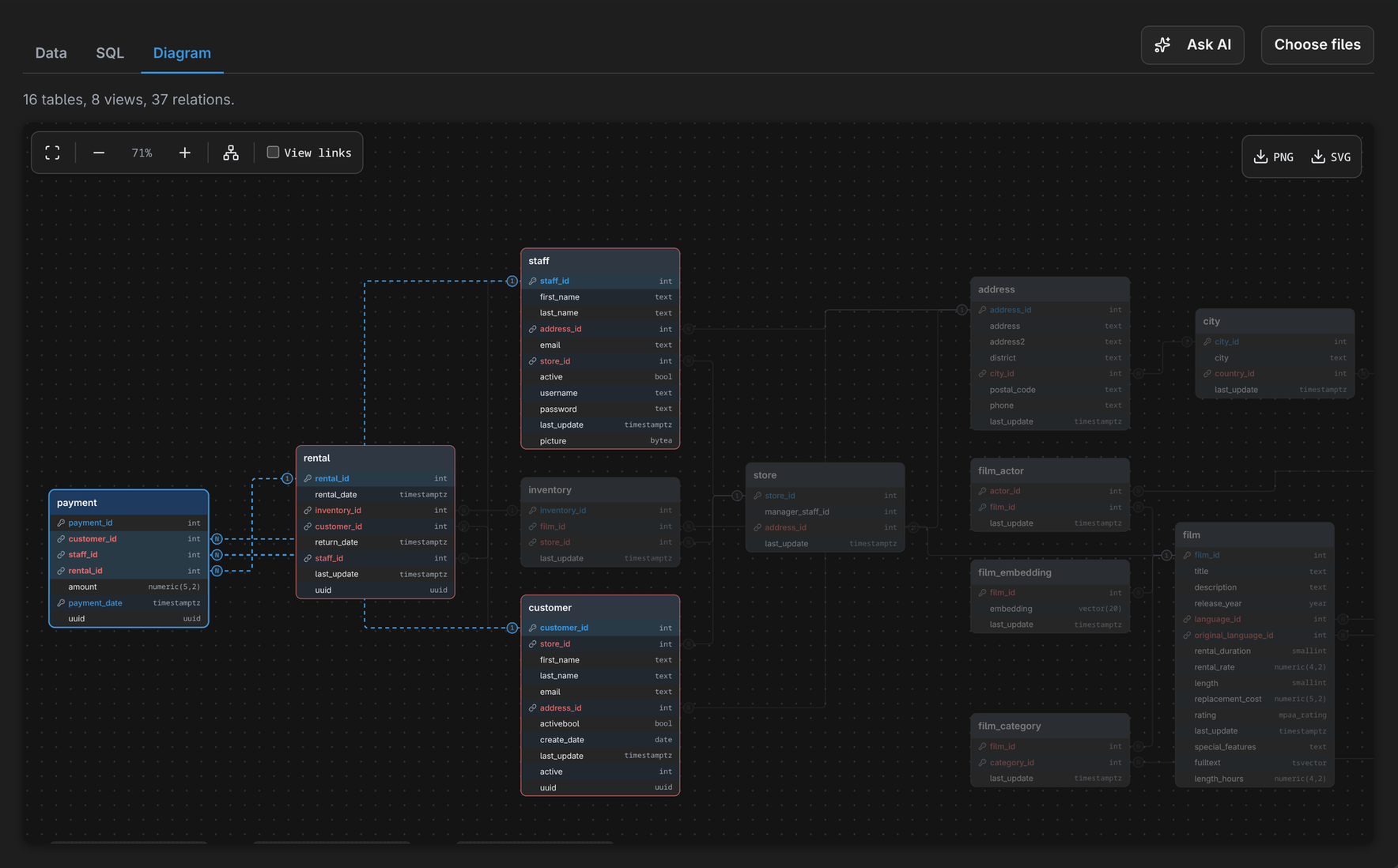This screenshot has width=1398, height=868.
Task: Click the auto-layout hierarchy icon
Action: 231,153
